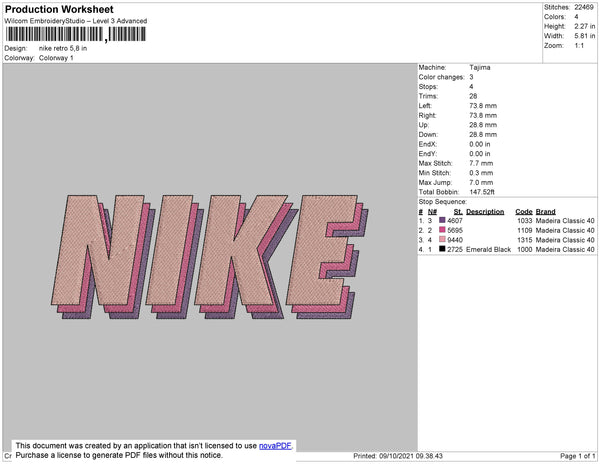Click the 'Color changes:' label
The image size is (600, 464).
pyautogui.click(x=441, y=77)
